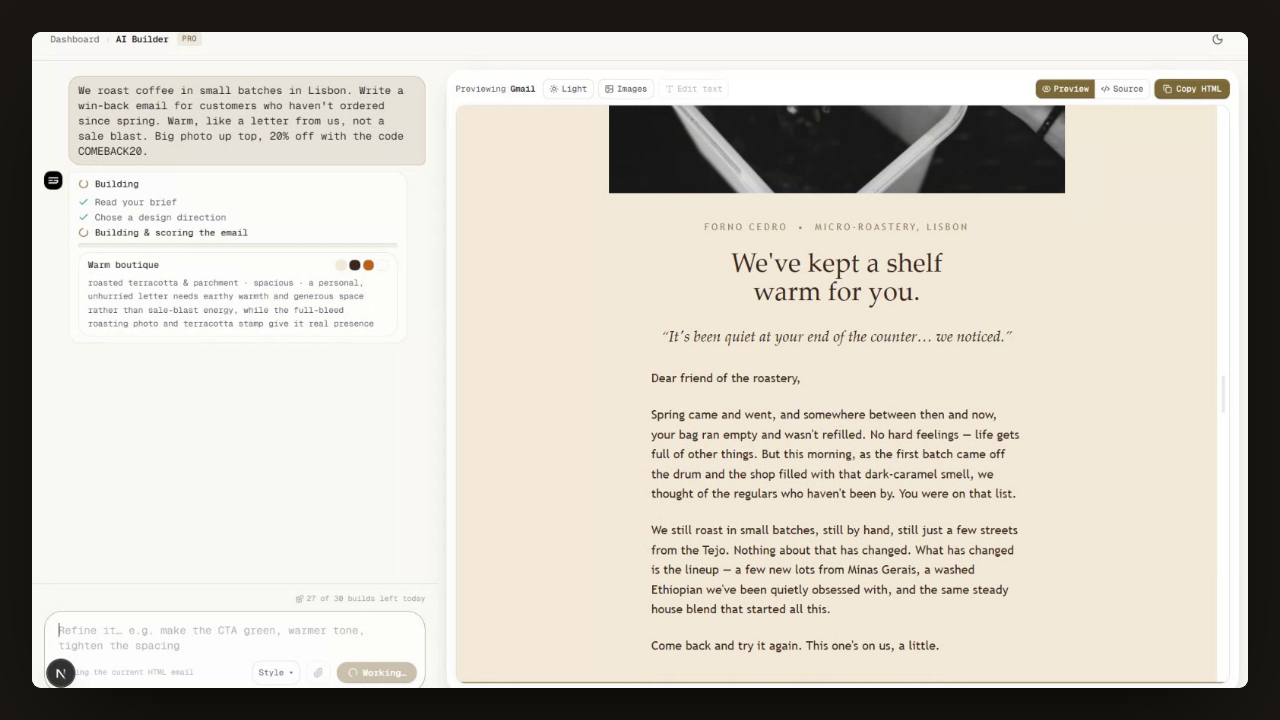Click the Previewing Gmail label
The image size is (1280, 720).
(x=495, y=89)
